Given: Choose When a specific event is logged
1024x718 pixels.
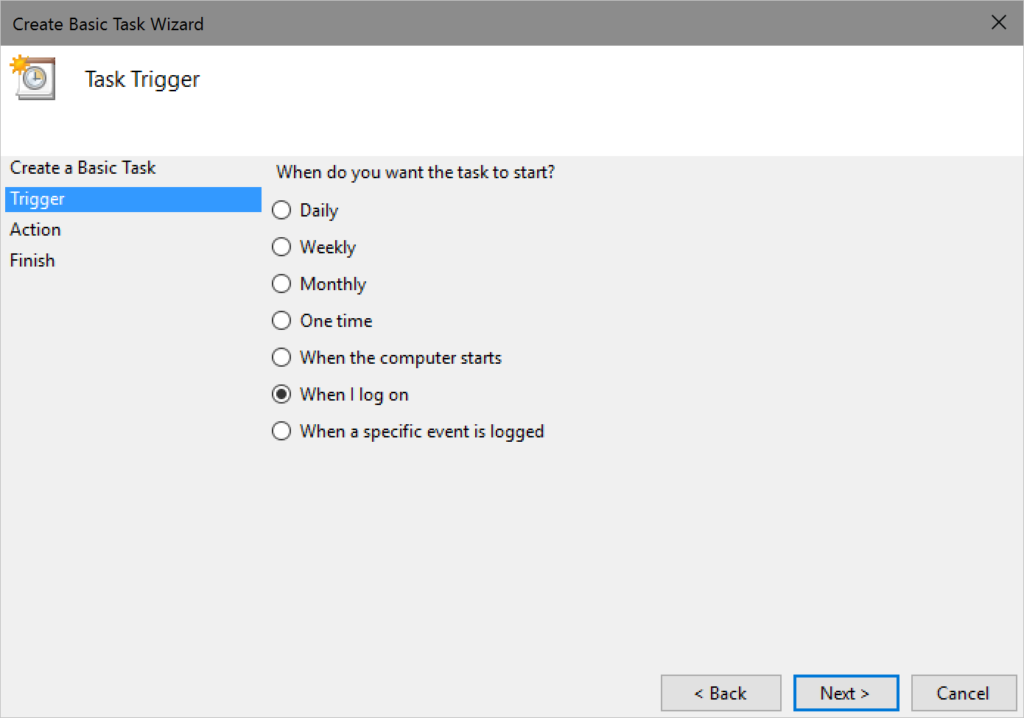Looking at the screenshot, I should coord(282,432).
